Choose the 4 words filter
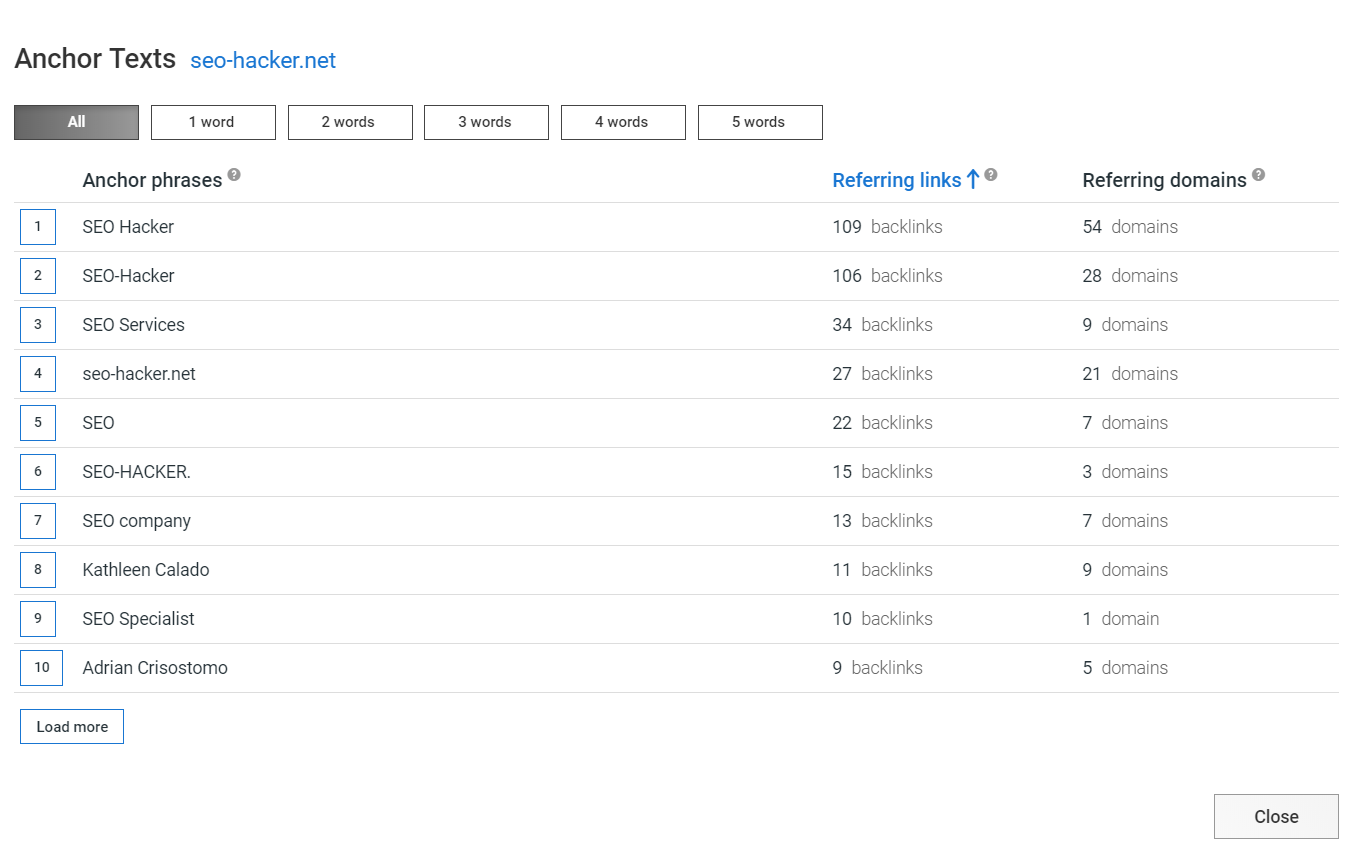Screen dimensions: 1353x849 coord(623,122)
